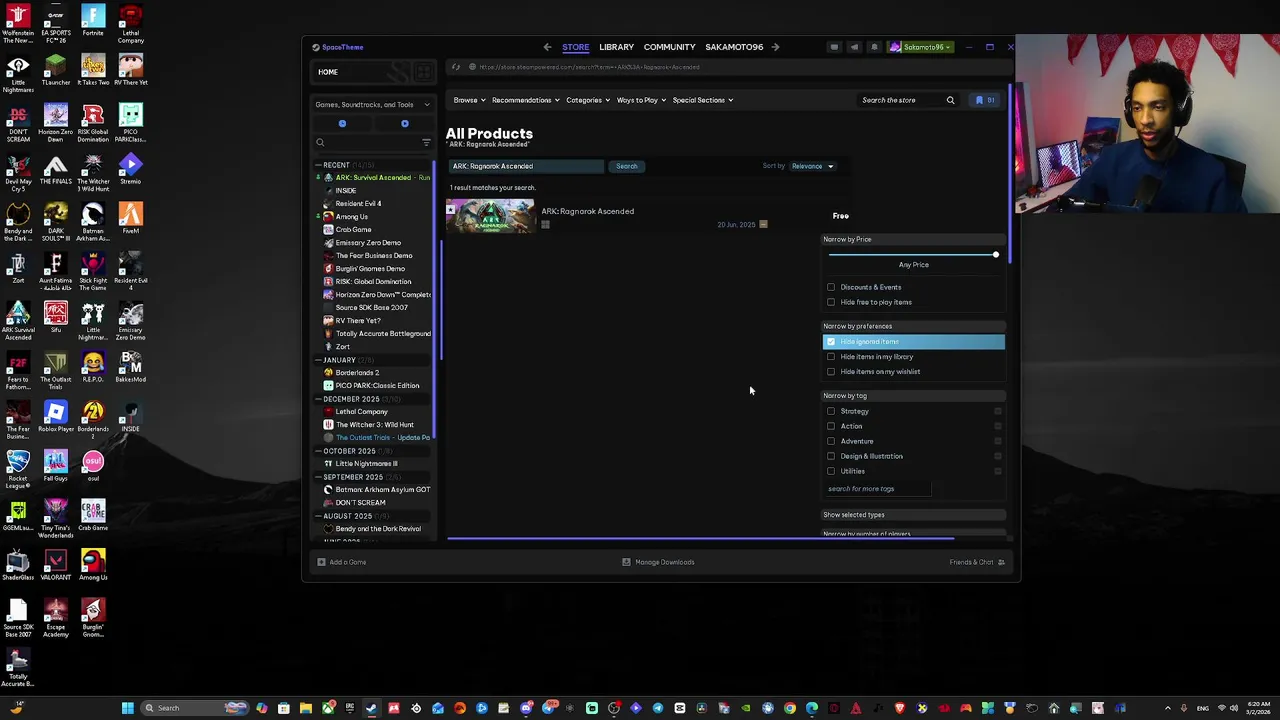Screen dimensions: 1280x720
Task: Switch to the COMMUNITY tab
Action: click(x=669, y=47)
